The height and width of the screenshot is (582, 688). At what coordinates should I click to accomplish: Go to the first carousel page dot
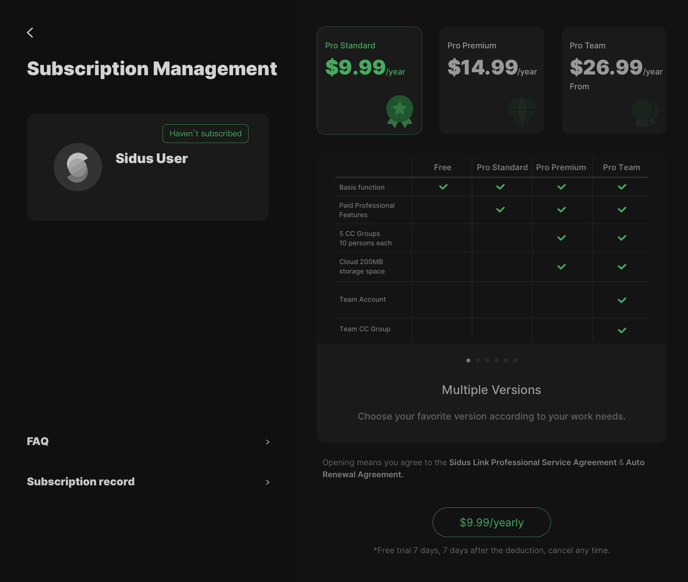point(468,360)
